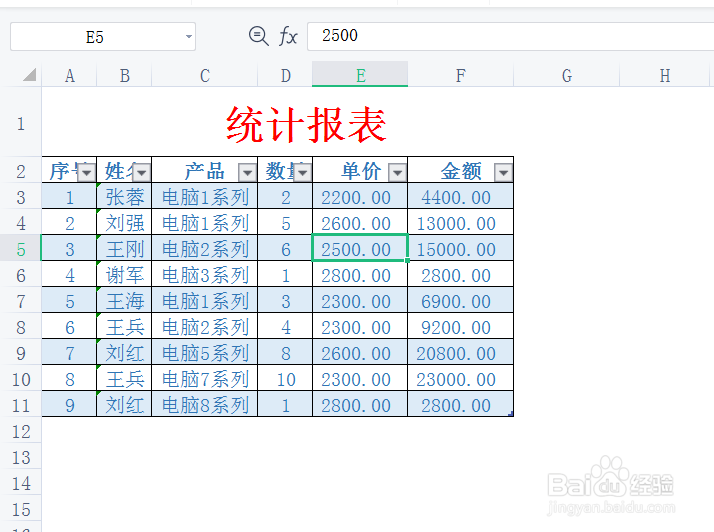Click product cell 电脑8系列
This screenshot has height=532, width=714.
(x=205, y=405)
